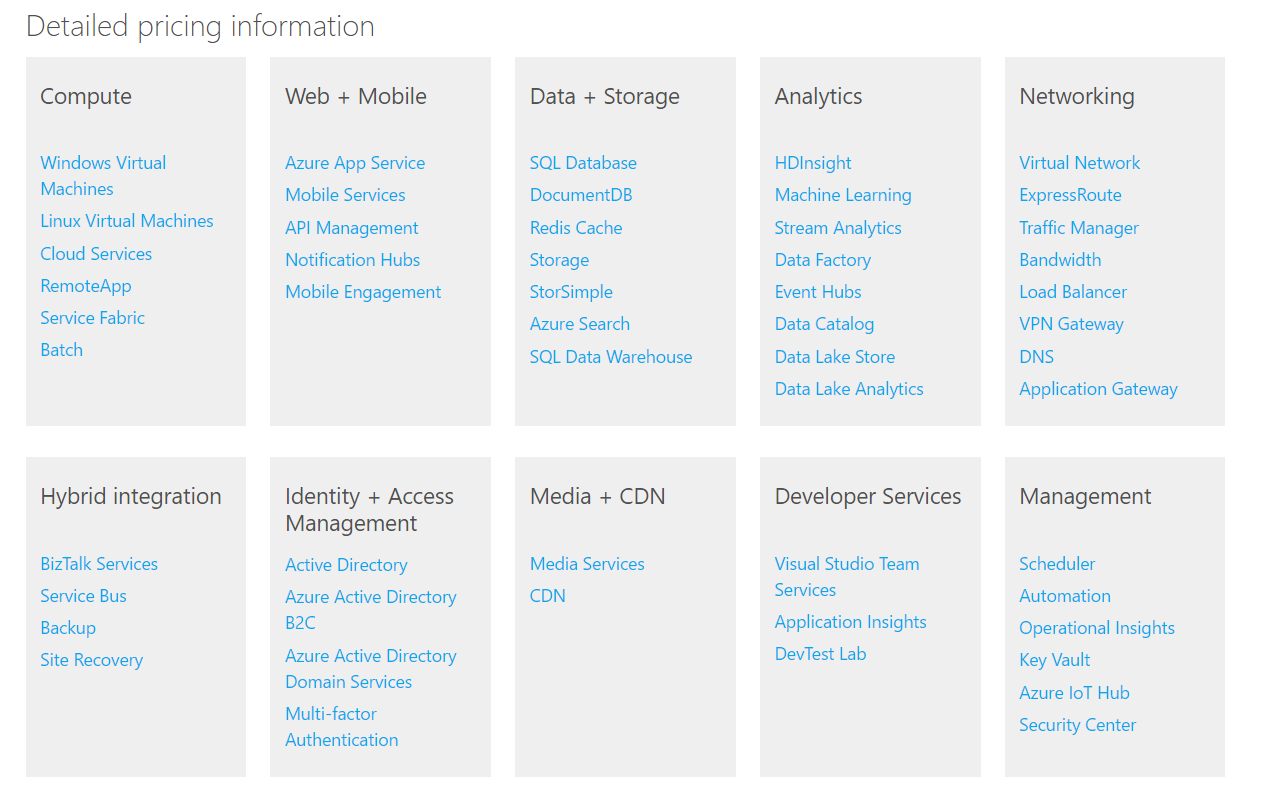Open the Key Vault link

pyautogui.click(x=1054, y=659)
